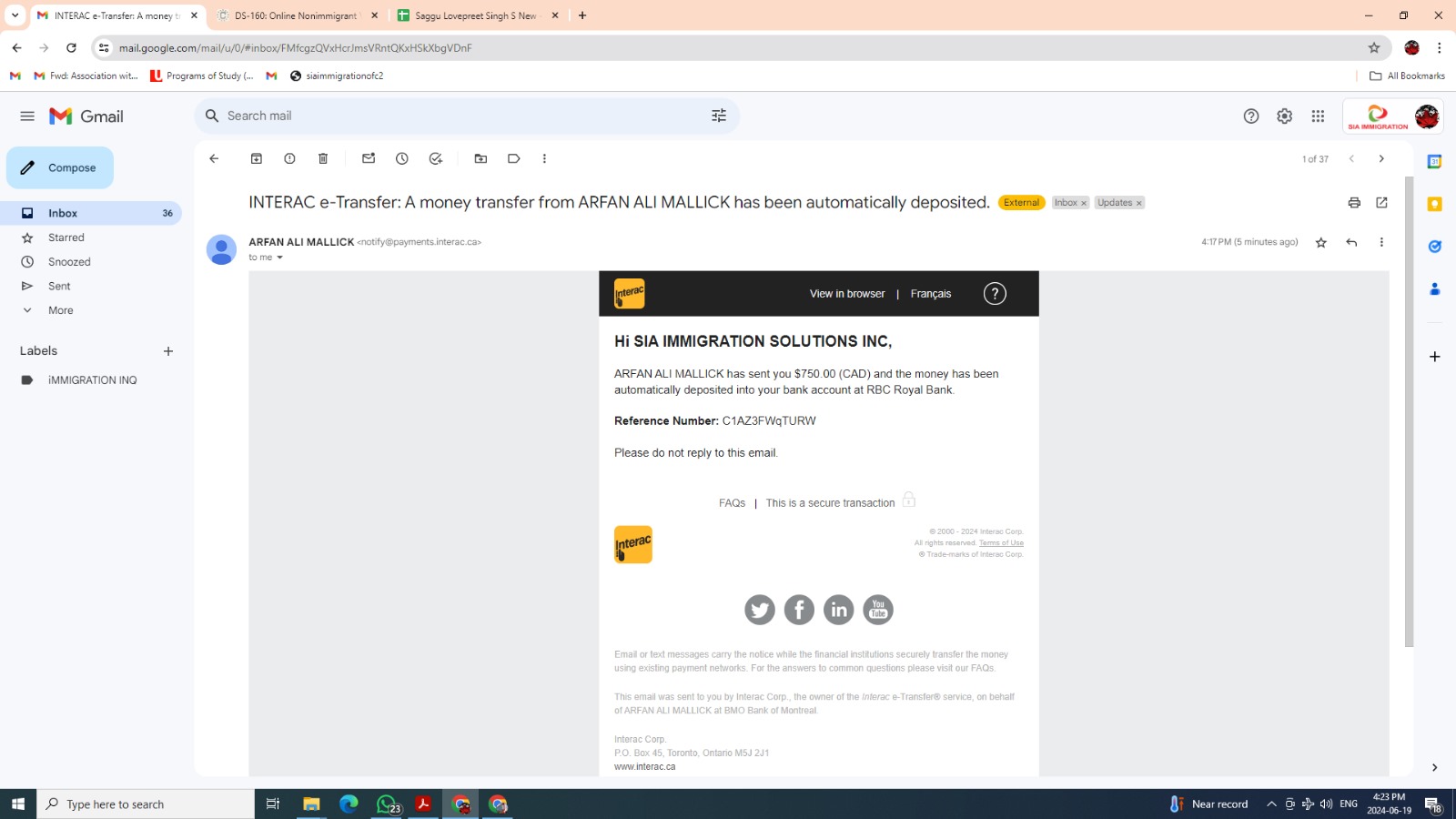This screenshot has width=1456, height=819.
Task: Toggle the Gmail main menu hamburger
Action: [x=27, y=116]
